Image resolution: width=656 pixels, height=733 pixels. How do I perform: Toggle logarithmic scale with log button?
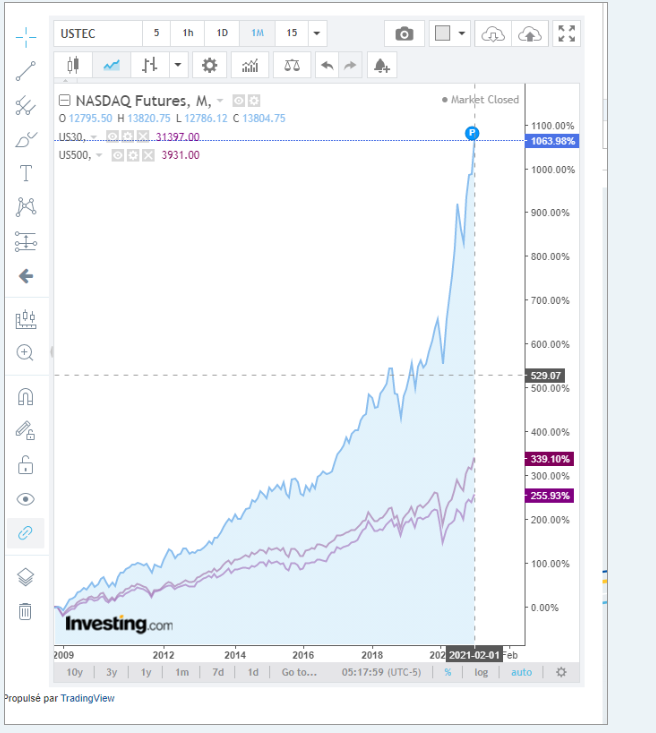(x=481, y=672)
